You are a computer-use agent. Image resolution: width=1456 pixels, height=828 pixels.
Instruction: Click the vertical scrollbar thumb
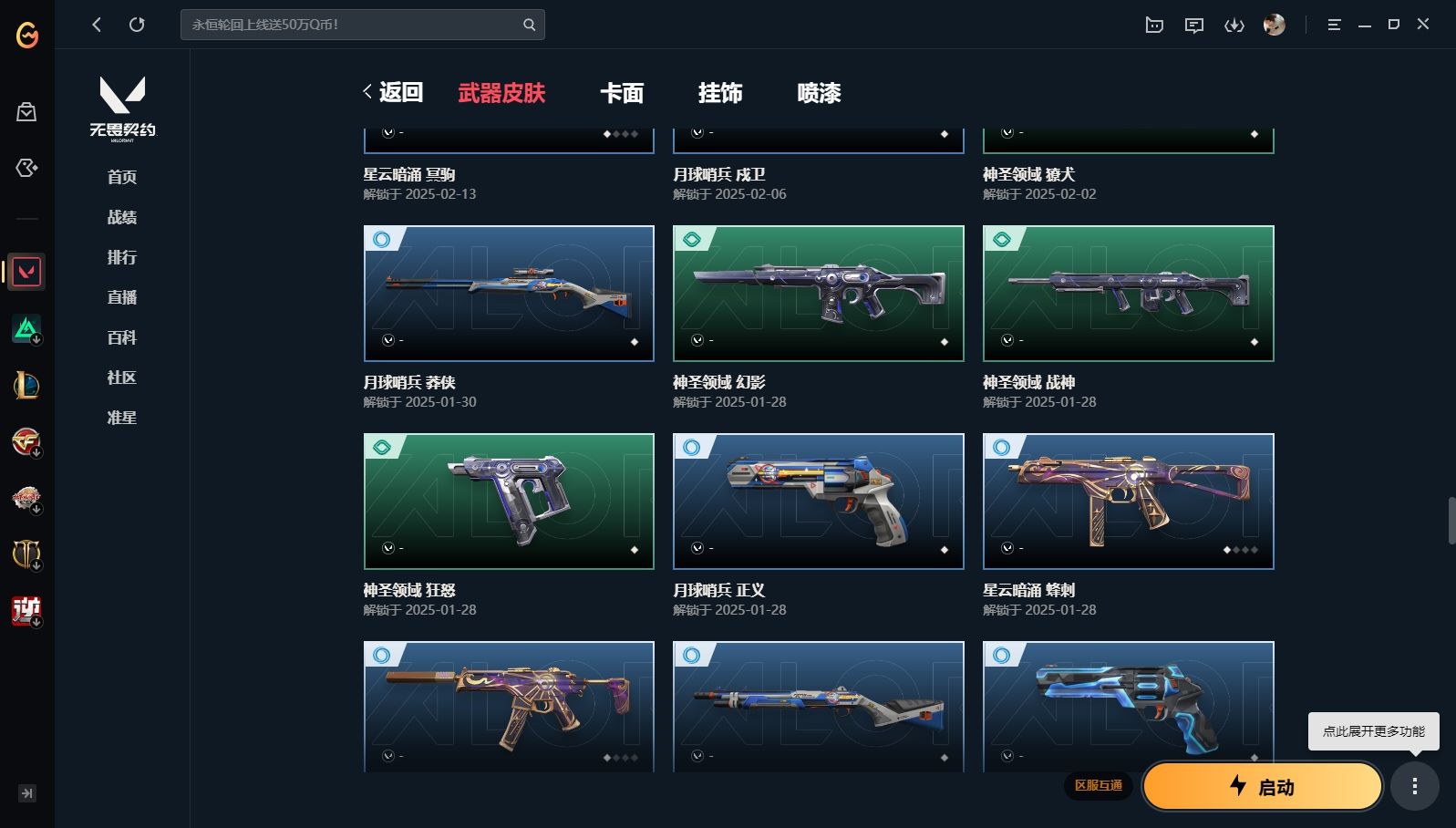[1451, 521]
